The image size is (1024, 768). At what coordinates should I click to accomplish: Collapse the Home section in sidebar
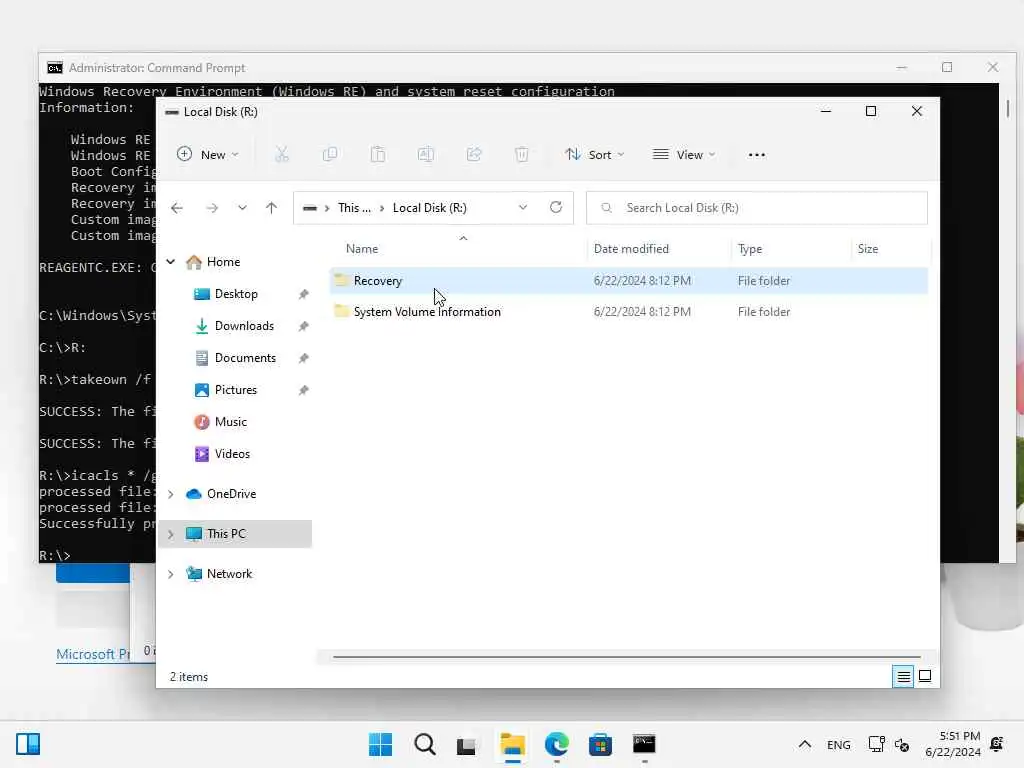pos(170,262)
